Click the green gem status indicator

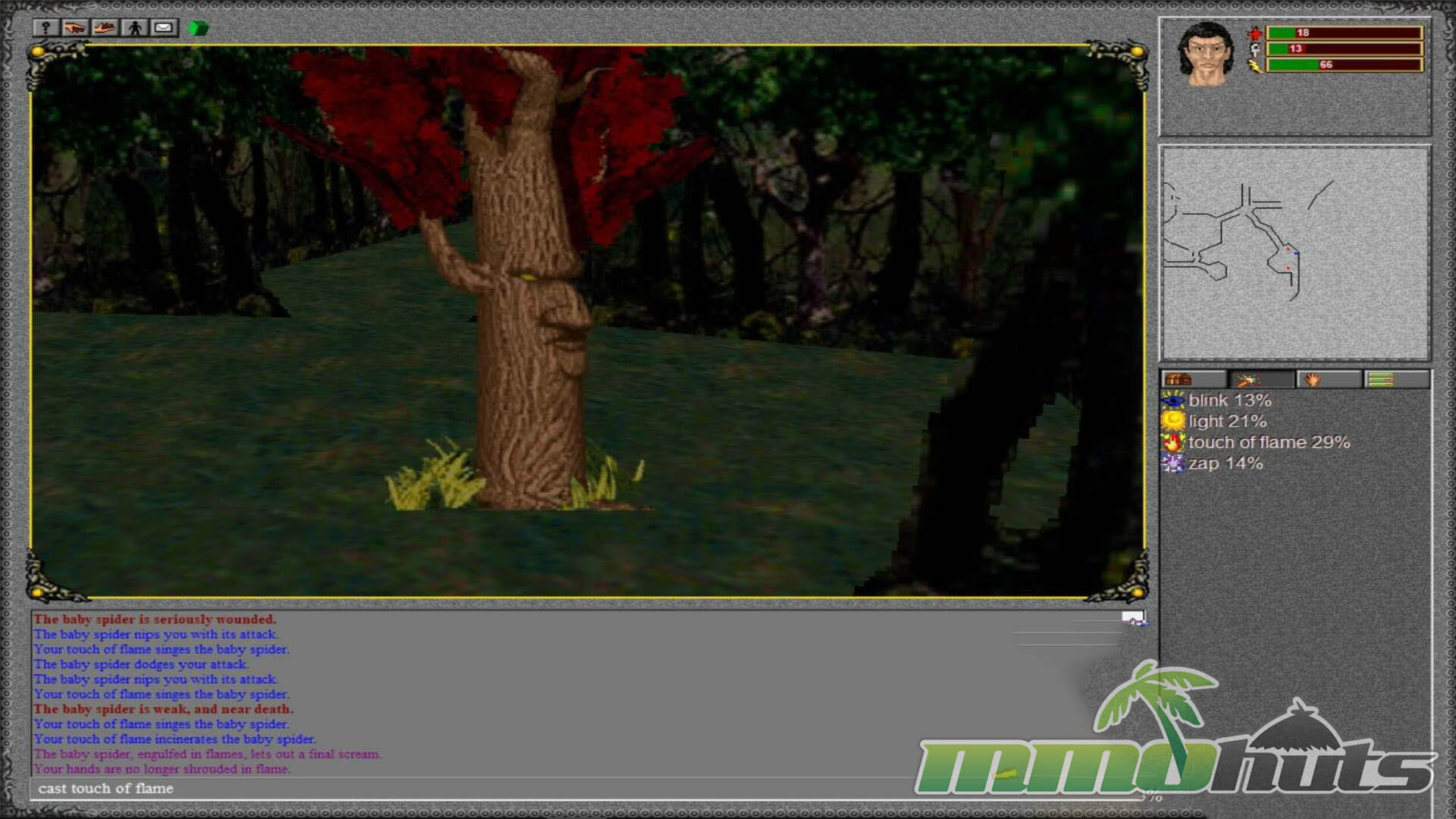(198, 29)
